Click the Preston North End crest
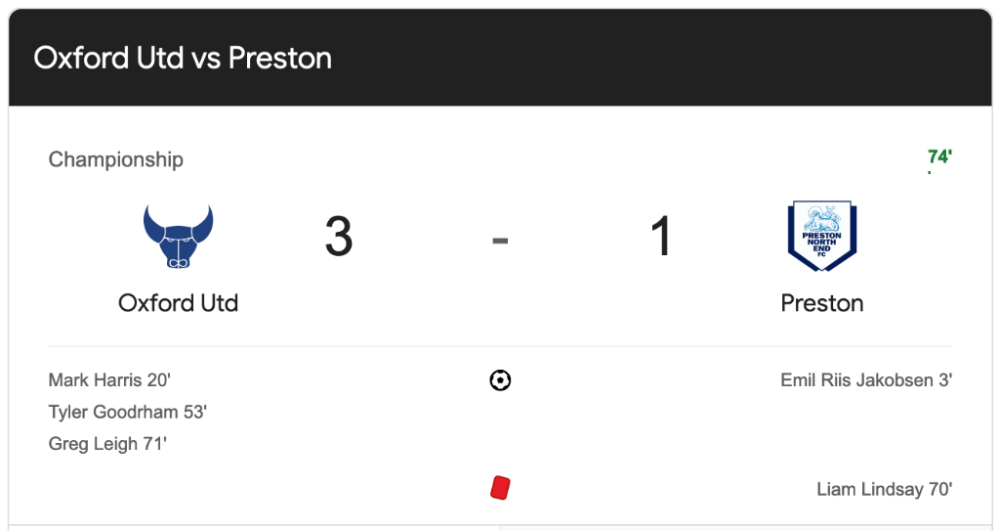 (x=822, y=237)
